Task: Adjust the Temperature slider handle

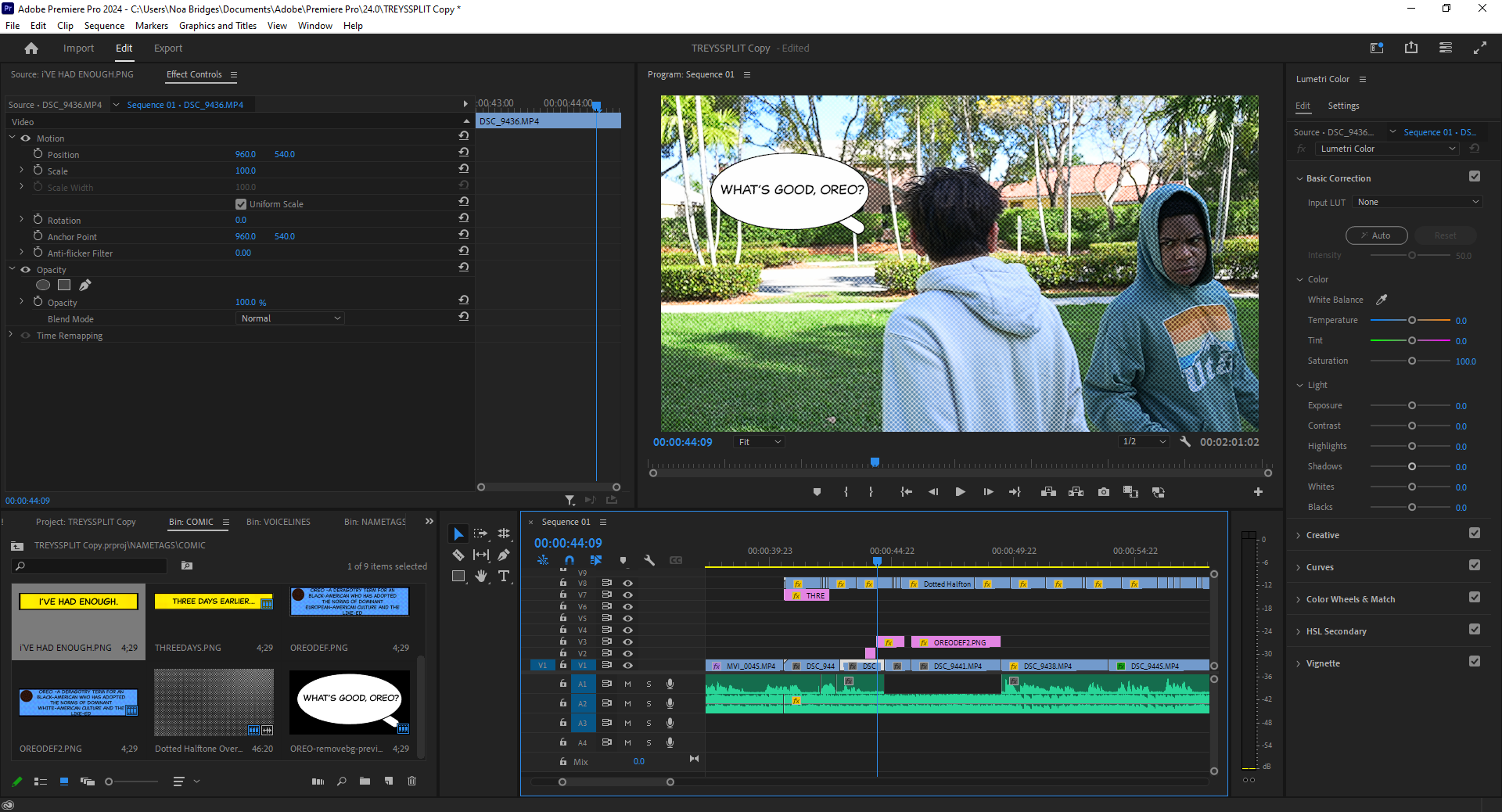Action: coord(1412,320)
